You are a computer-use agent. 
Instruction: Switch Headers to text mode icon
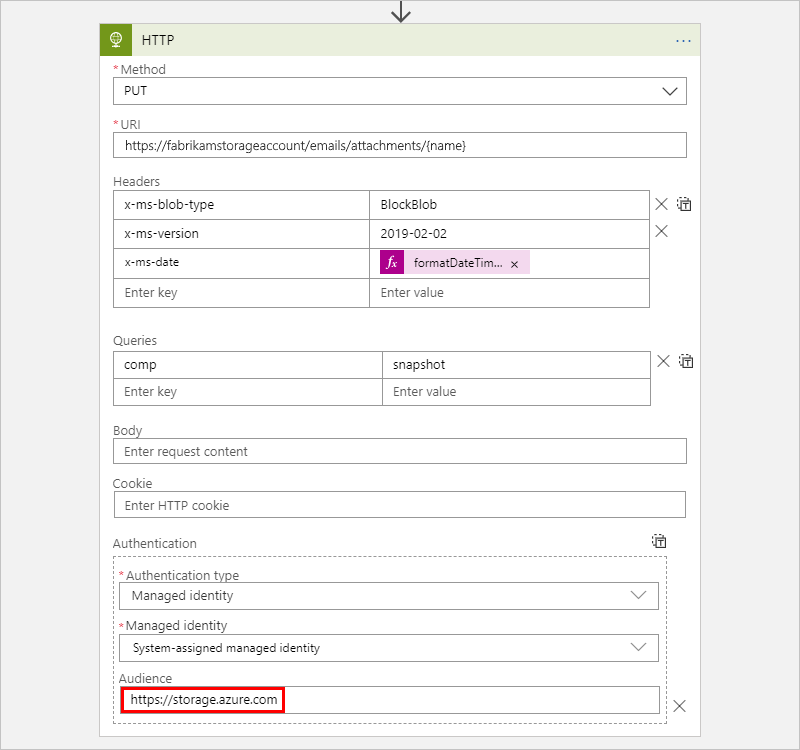685,204
